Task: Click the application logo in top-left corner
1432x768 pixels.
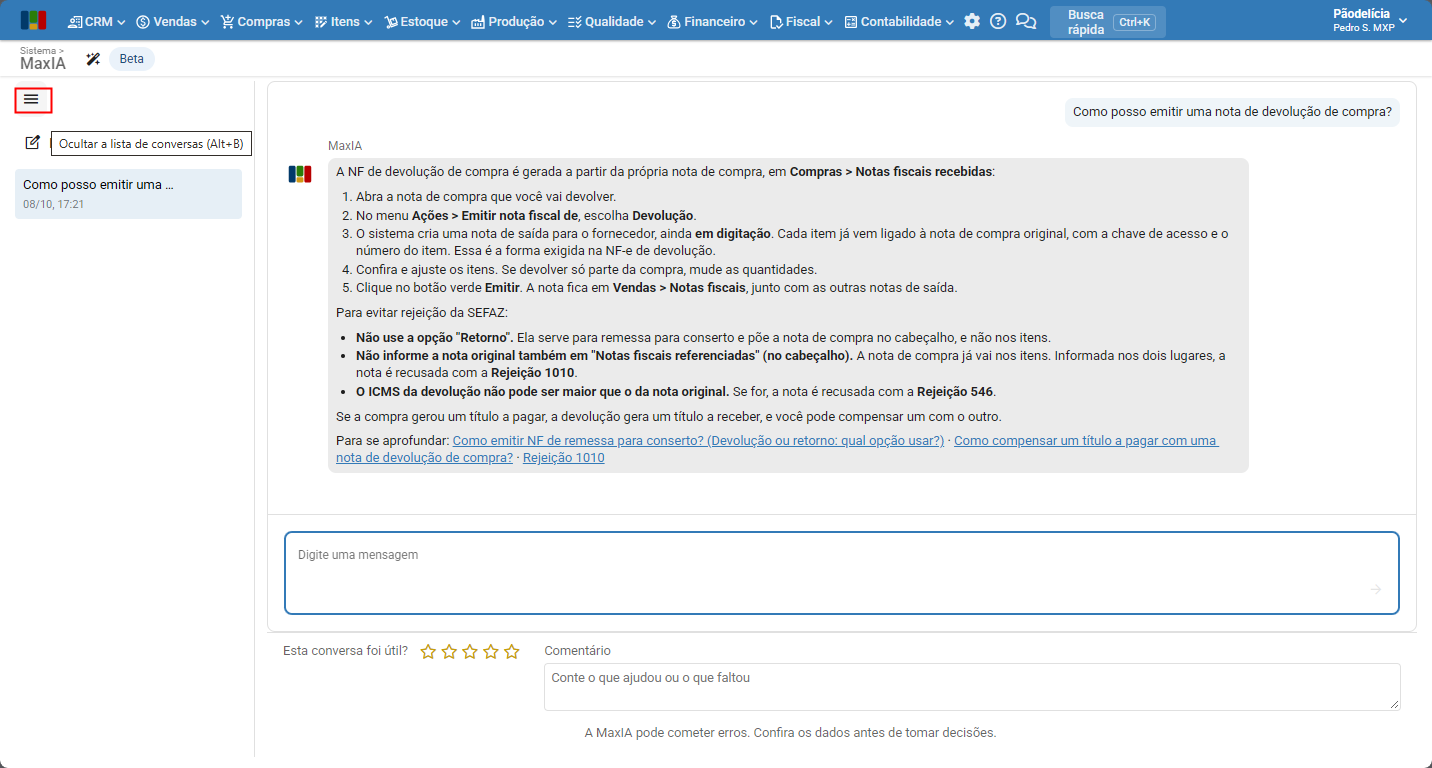Action: click(33, 21)
